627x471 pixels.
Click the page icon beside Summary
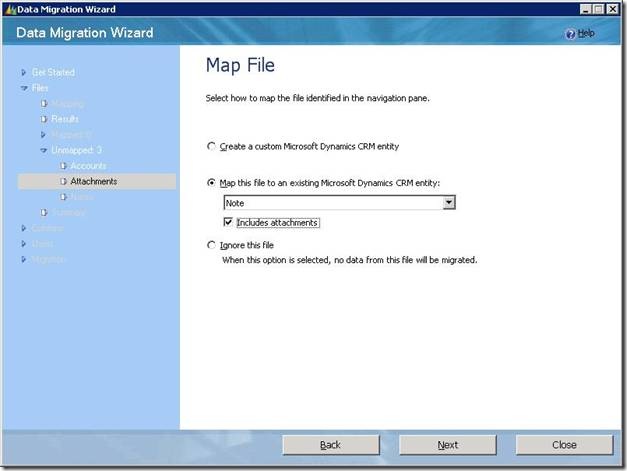[x=44, y=212]
